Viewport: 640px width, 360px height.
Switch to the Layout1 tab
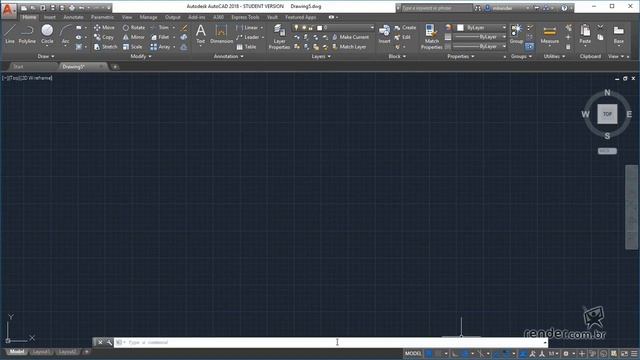(41, 352)
